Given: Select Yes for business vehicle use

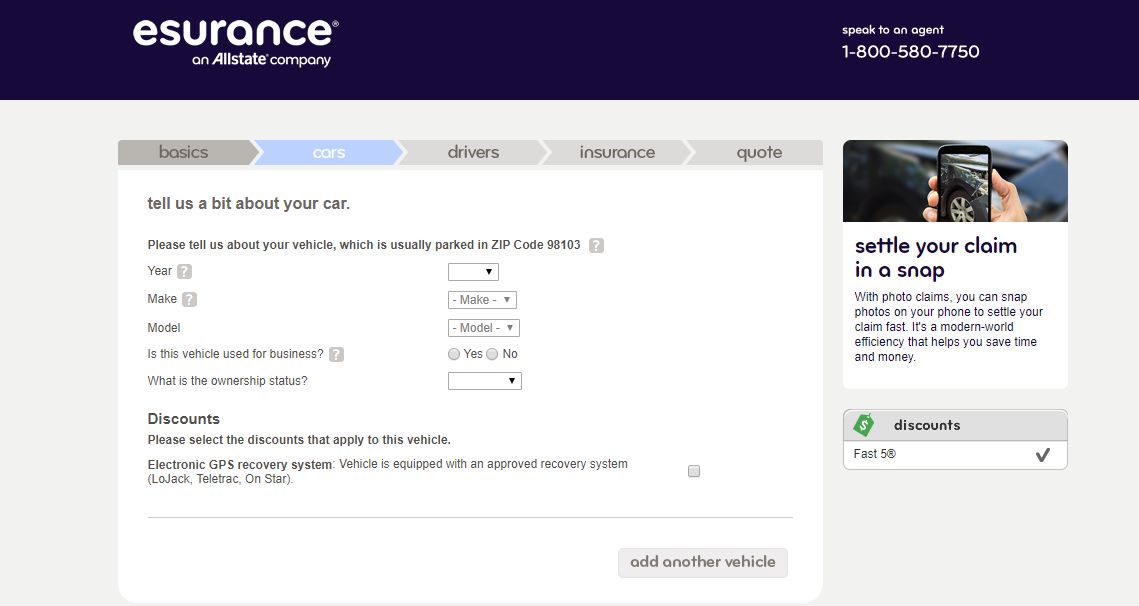Looking at the screenshot, I should click(x=454, y=354).
